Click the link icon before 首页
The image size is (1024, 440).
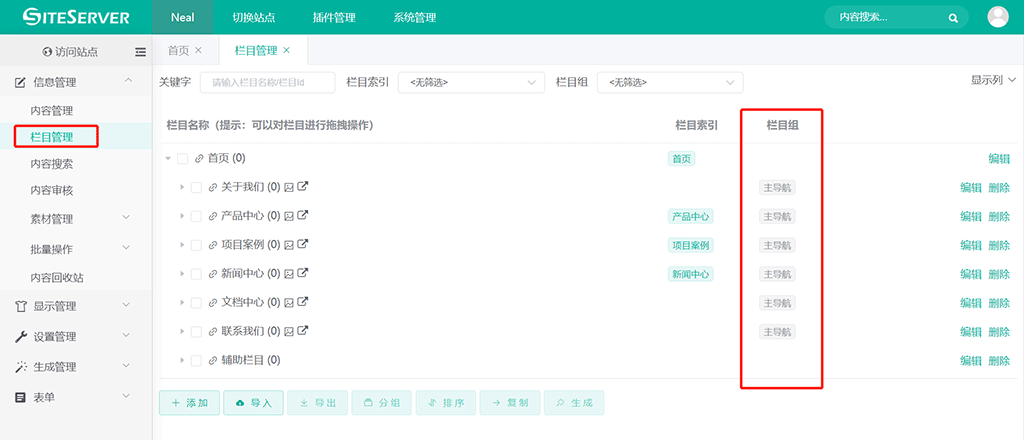199,159
